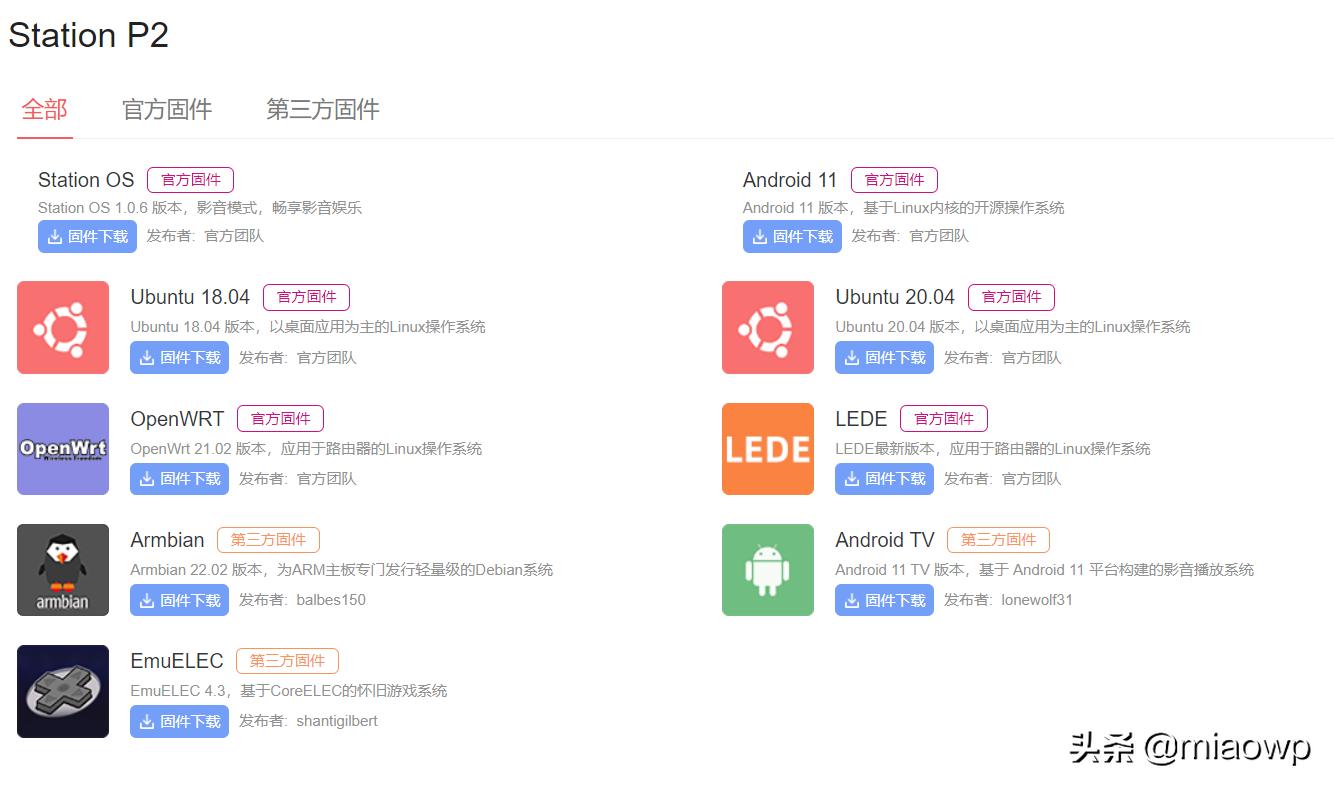The width and height of the screenshot is (1334, 788).
Task: Click the download arrow icon on Station OS button
Action: coord(57,236)
